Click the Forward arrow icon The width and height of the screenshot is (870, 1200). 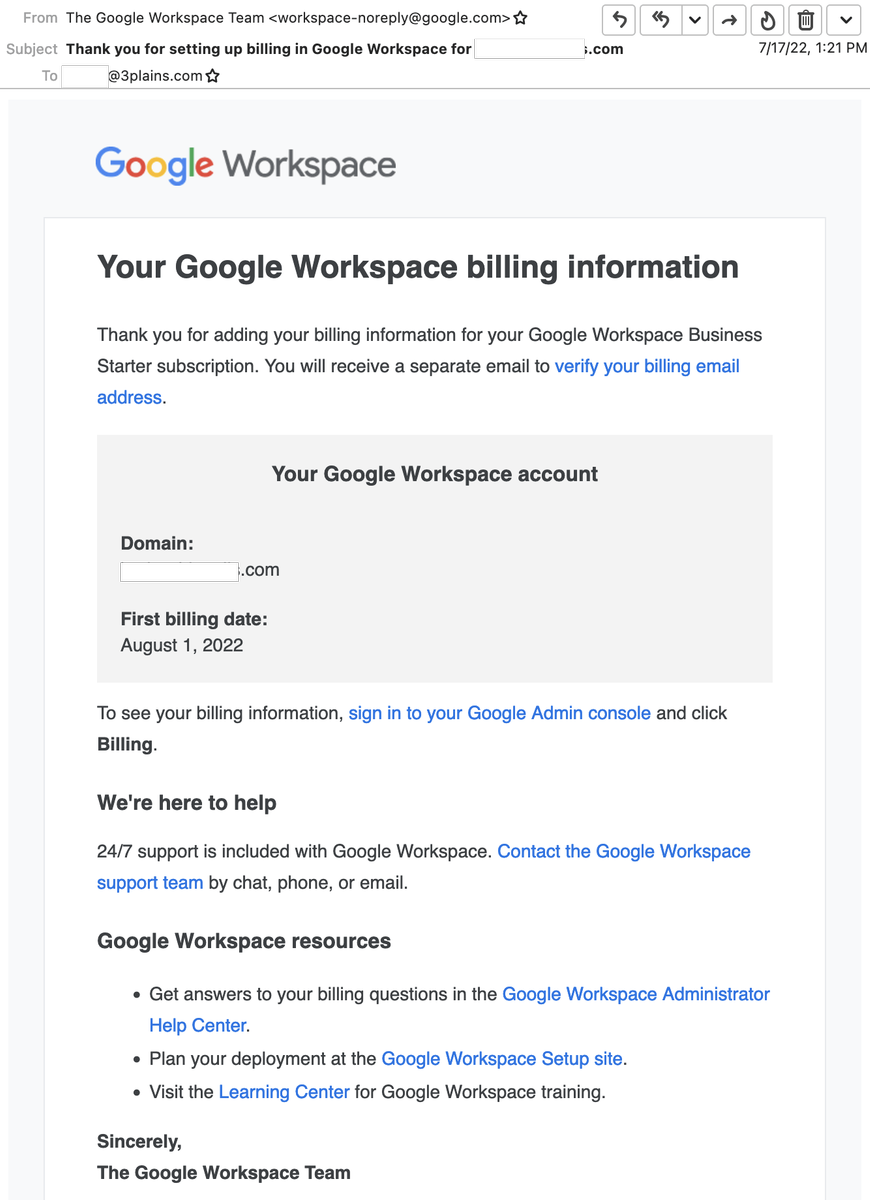(x=730, y=19)
